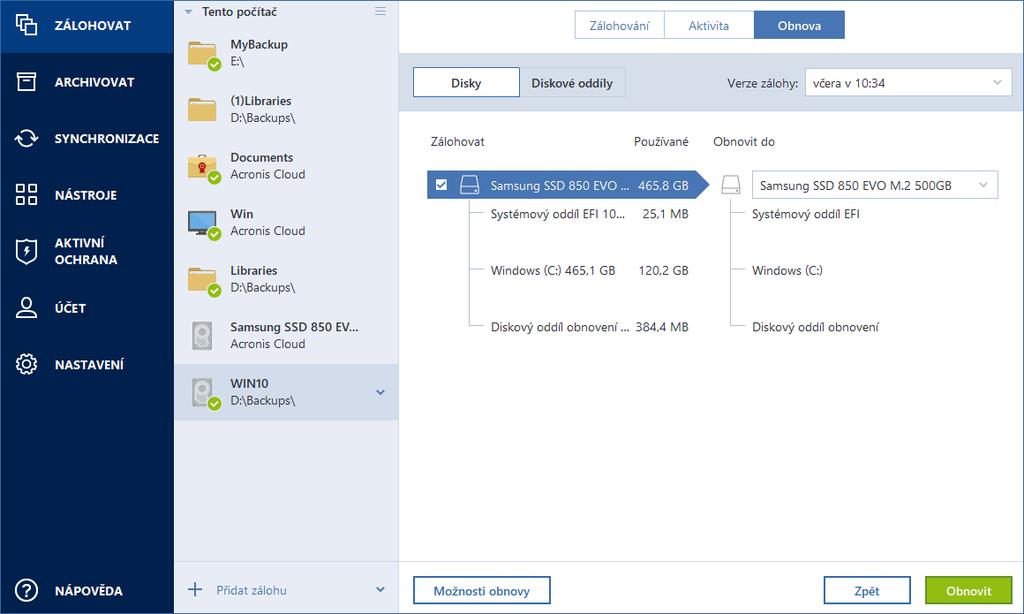Select the Libraries folder backup icon

pos(202,280)
